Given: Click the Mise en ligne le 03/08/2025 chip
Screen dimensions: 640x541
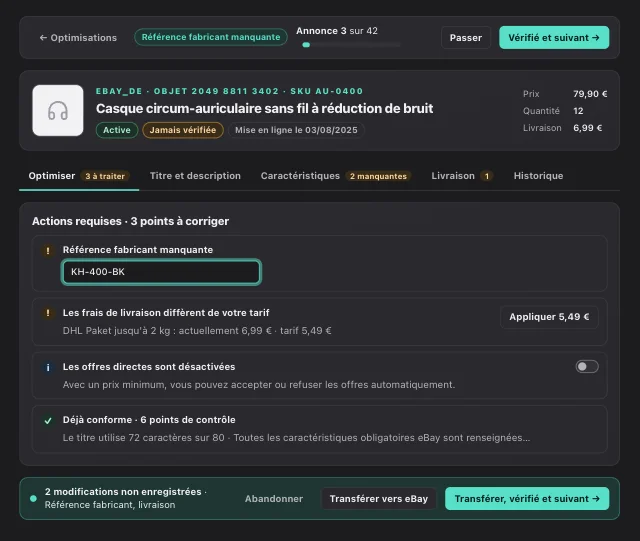Looking at the screenshot, I should (x=296, y=130).
